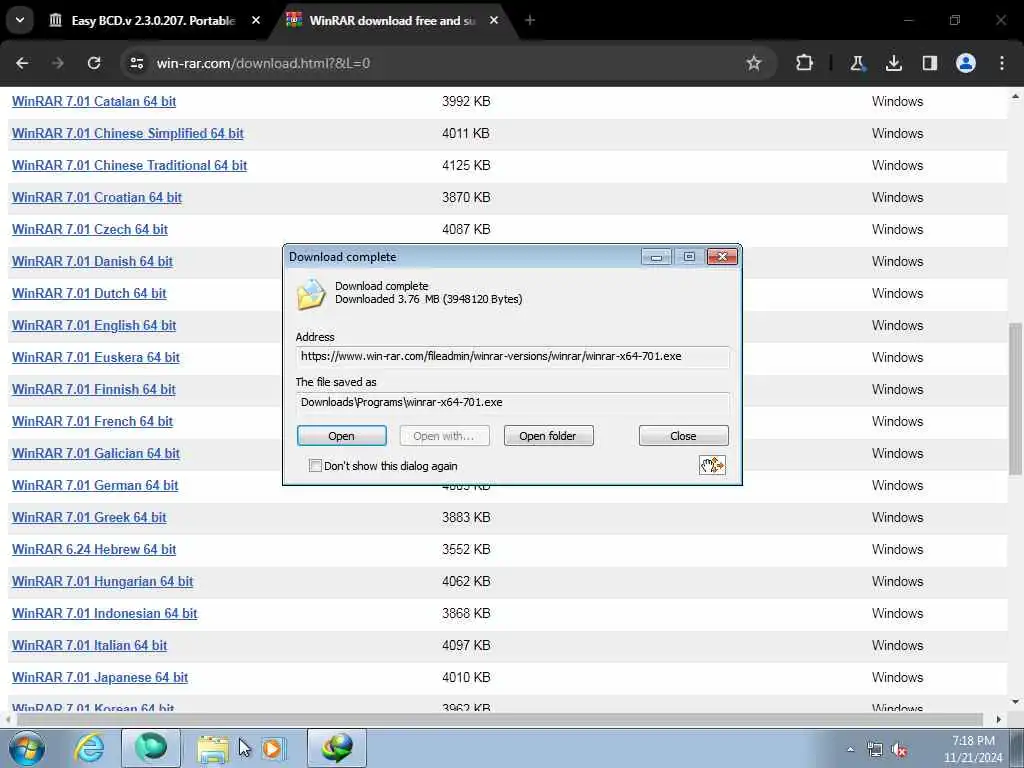Click the Chrome forward arrow
This screenshot has width=1024, height=768.
point(57,63)
